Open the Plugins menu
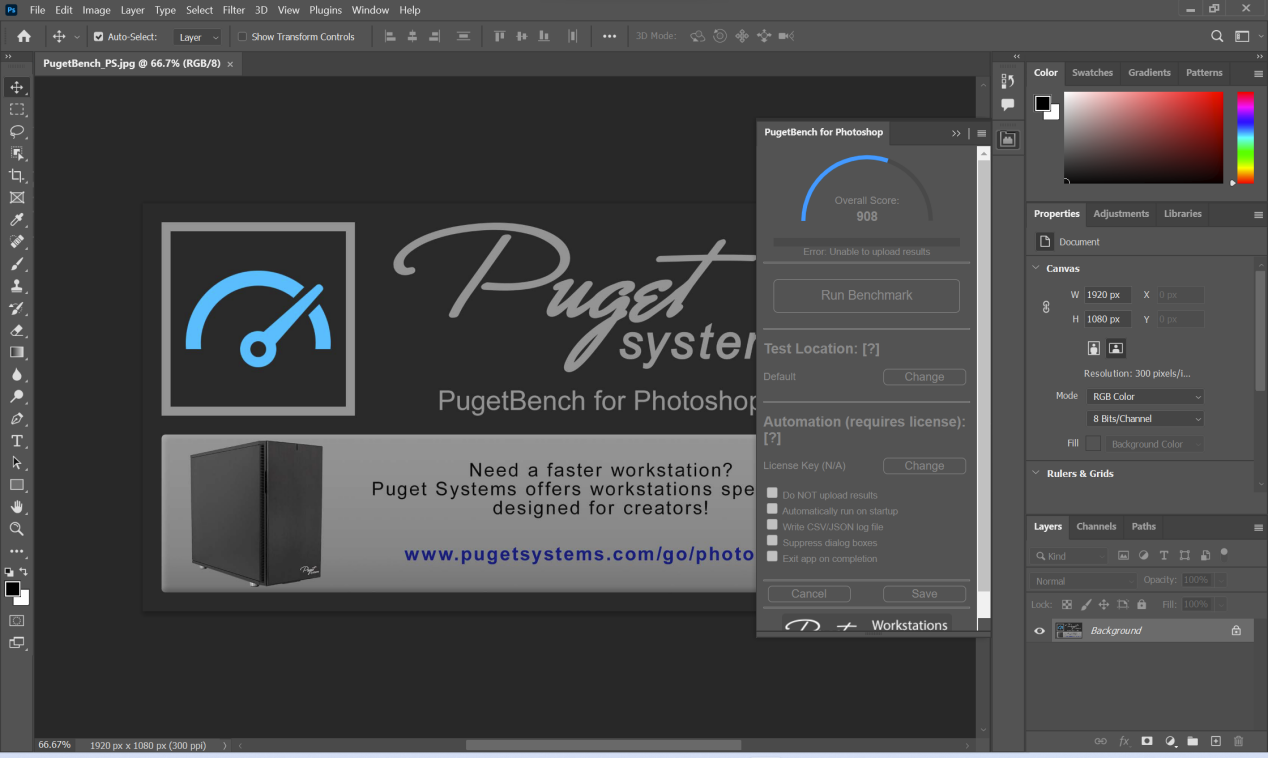Screen dimensions: 1268x758 click(x=325, y=10)
